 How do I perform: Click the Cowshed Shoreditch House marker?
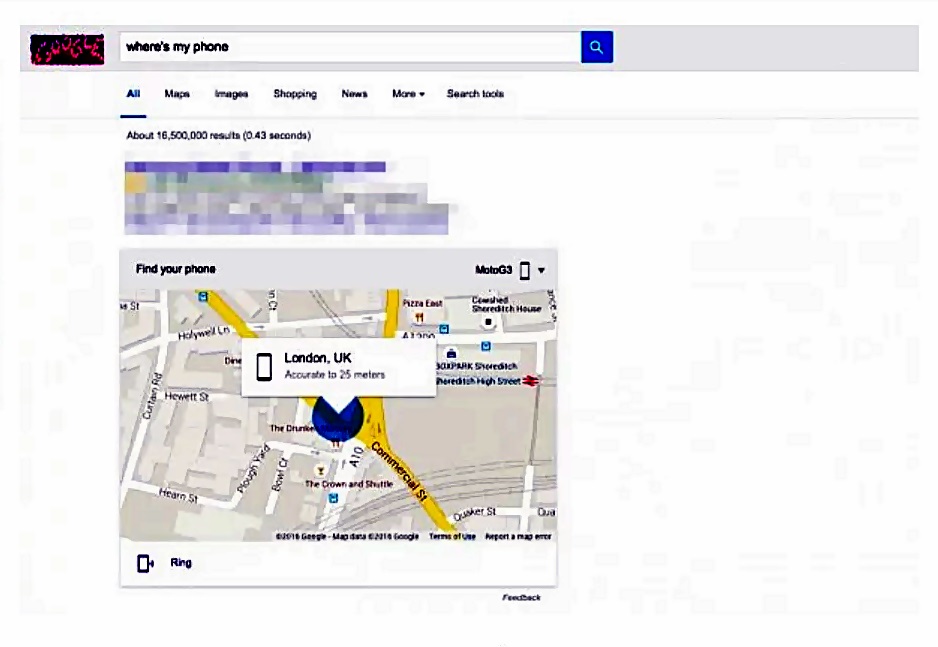pyautogui.click(x=488, y=322)
